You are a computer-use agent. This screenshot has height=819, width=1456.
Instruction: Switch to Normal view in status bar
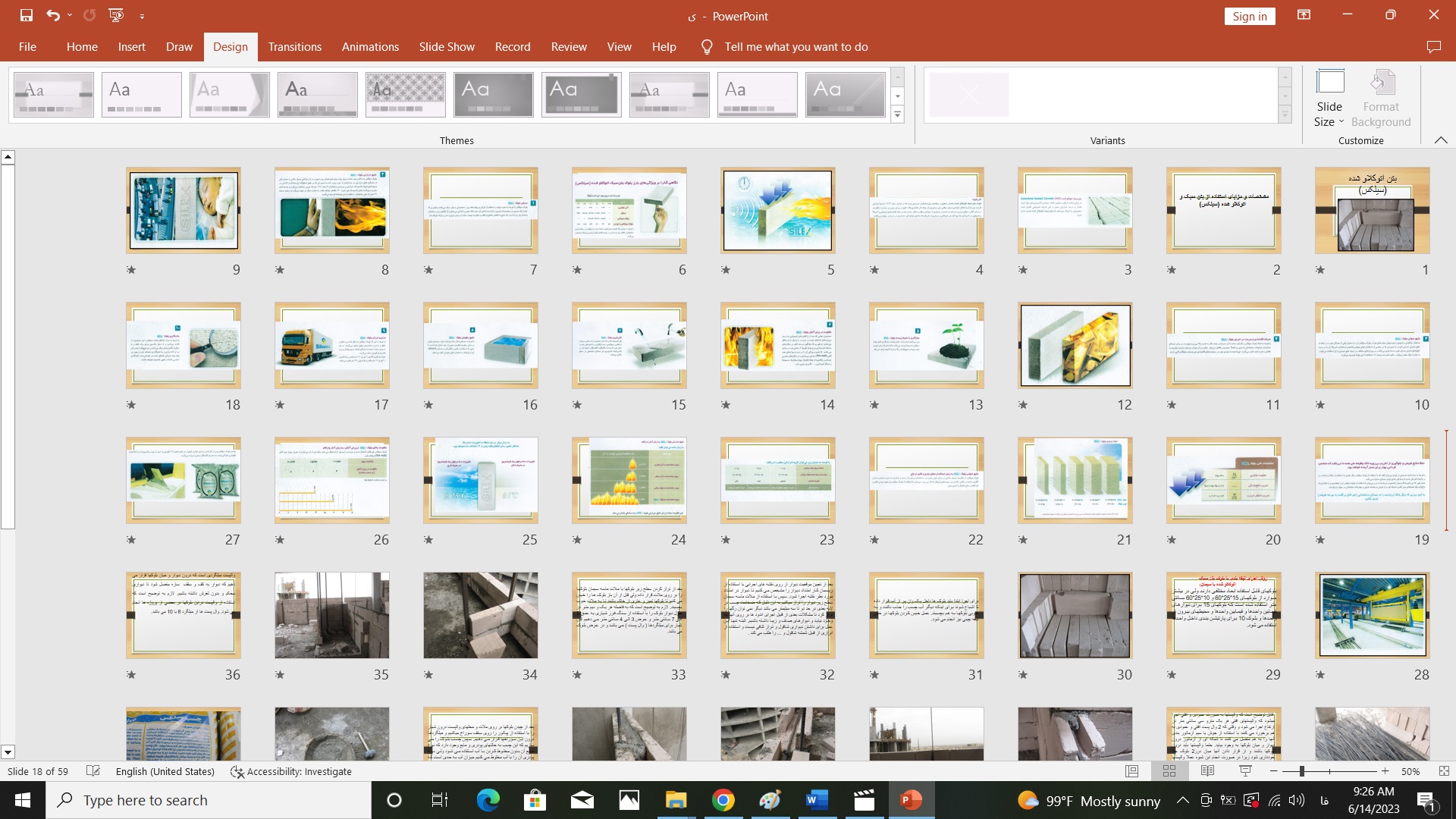coord(1131,771)
